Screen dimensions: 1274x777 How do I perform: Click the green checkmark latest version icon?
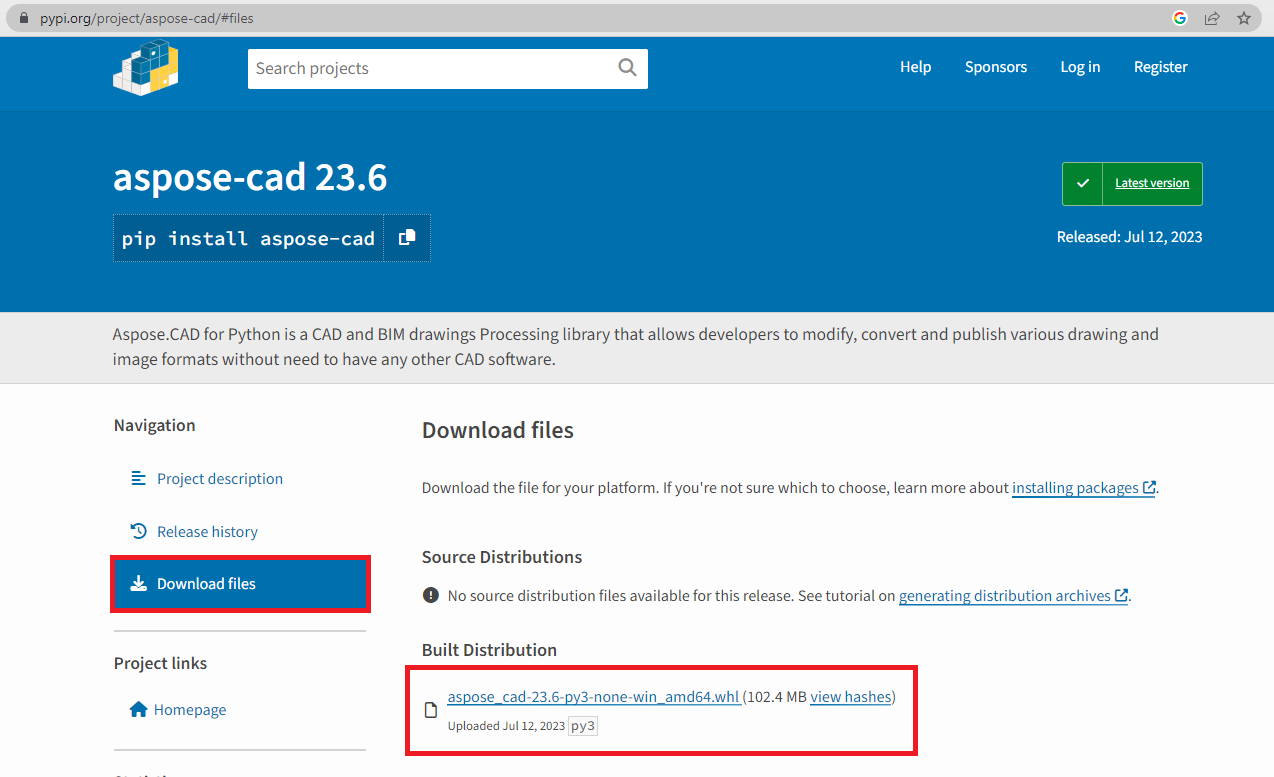click(x=1082, y=184)
